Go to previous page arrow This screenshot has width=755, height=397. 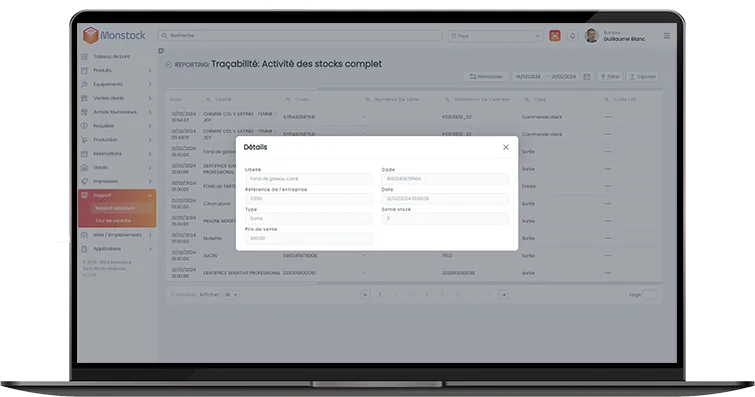coord(365,294)
